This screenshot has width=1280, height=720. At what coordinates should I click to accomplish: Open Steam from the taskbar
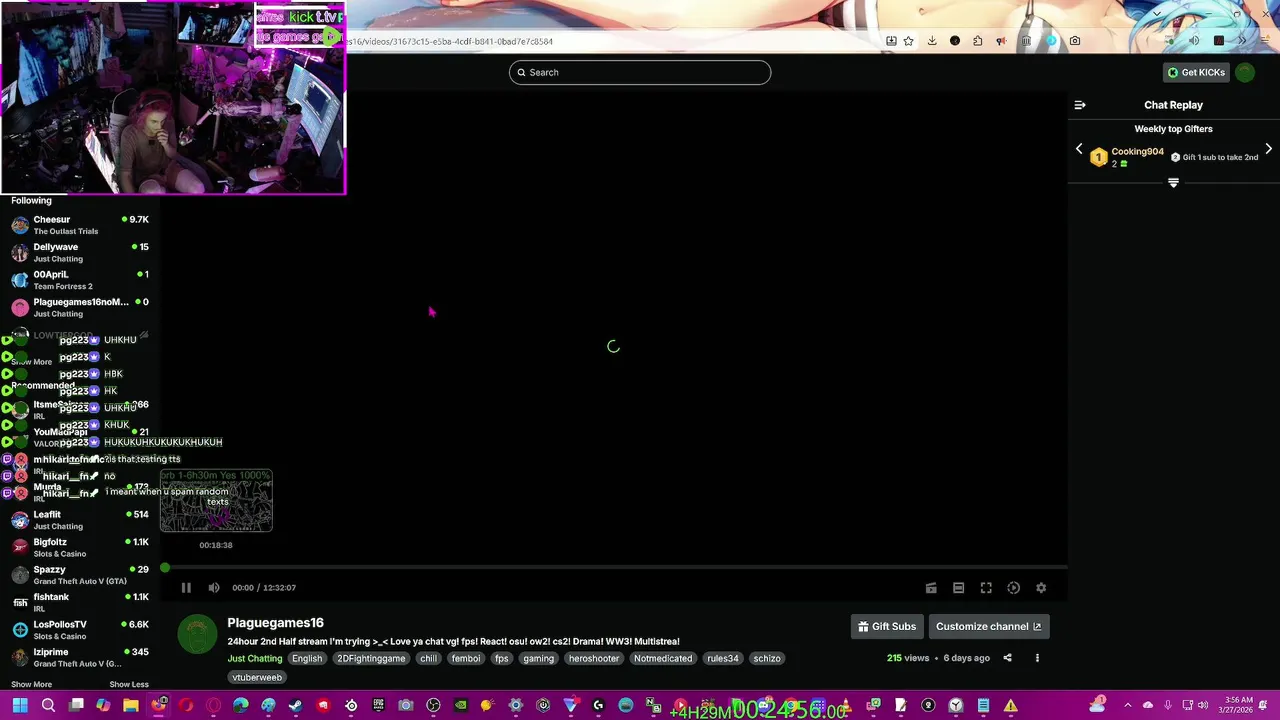[x=295, y=706]
